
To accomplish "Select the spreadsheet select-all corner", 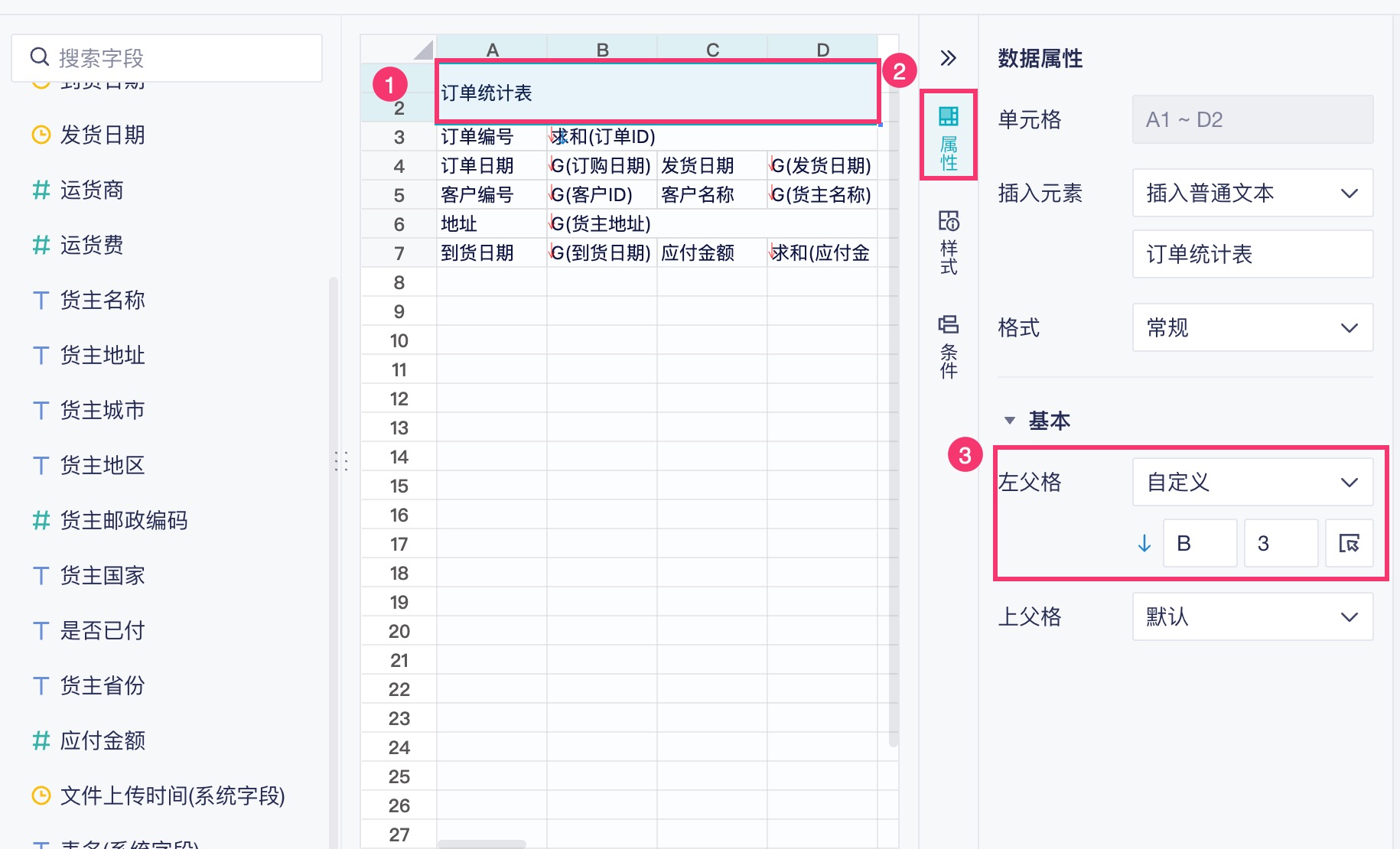I will click(422, 50).
